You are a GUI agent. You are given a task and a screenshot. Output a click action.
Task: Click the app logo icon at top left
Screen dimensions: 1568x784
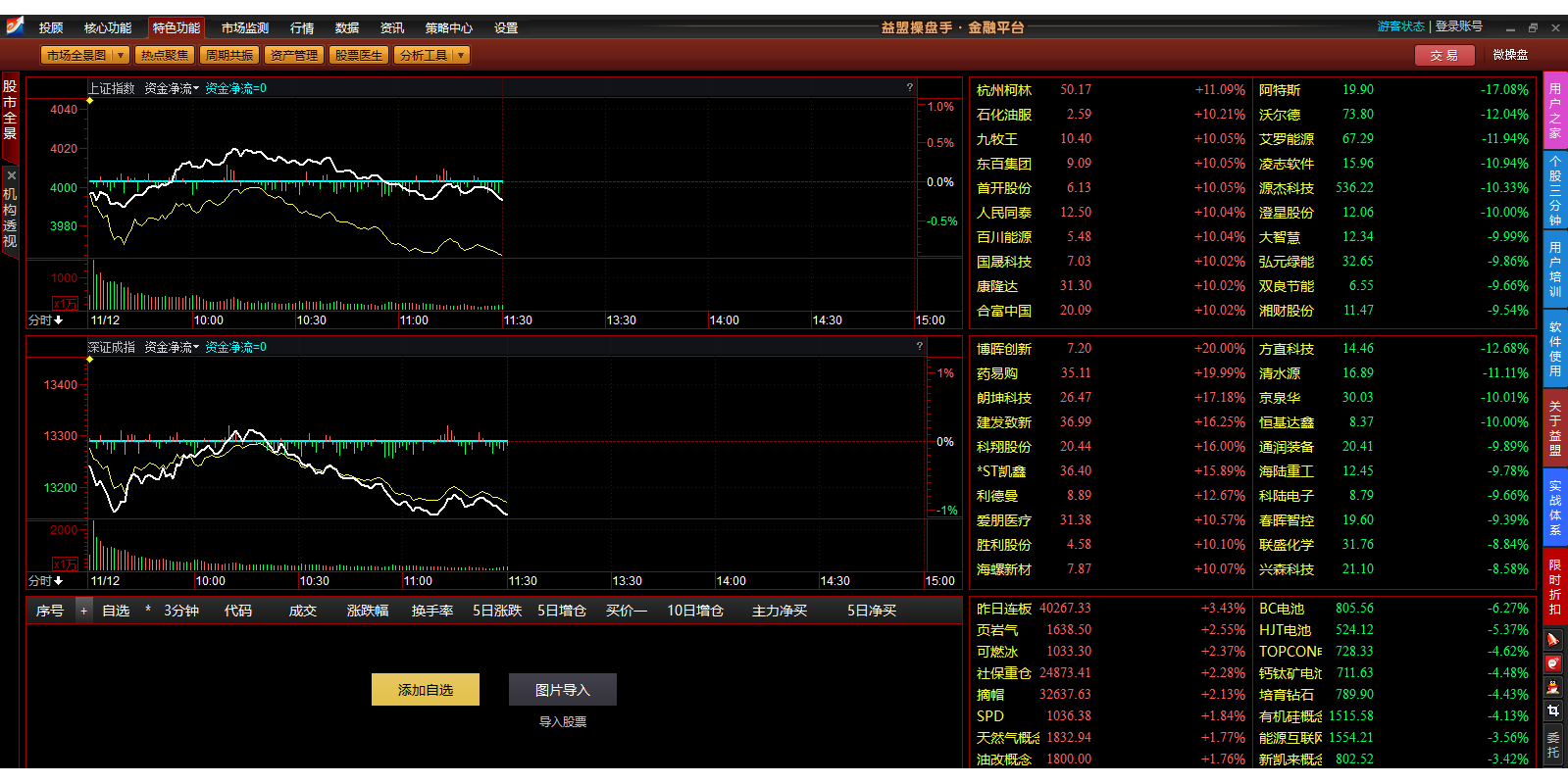(x=15, y=26)
